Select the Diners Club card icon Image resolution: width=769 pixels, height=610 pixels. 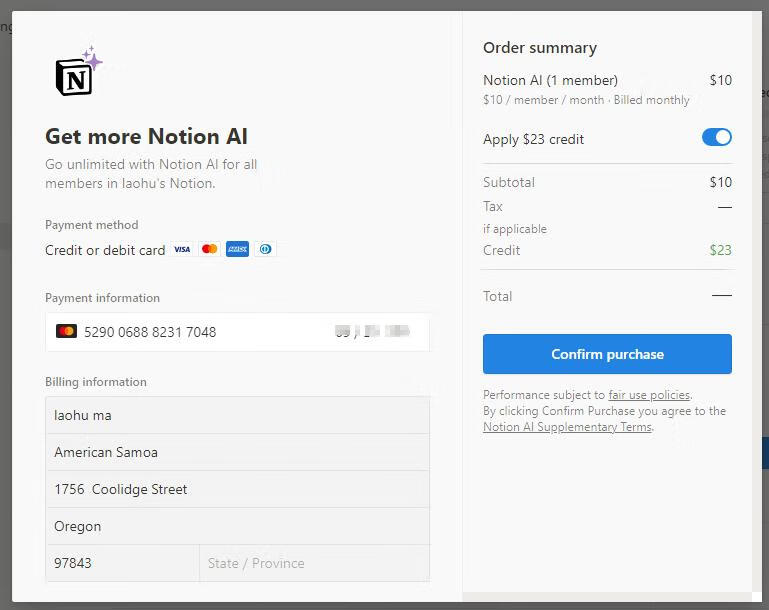[x=265, y=249]
